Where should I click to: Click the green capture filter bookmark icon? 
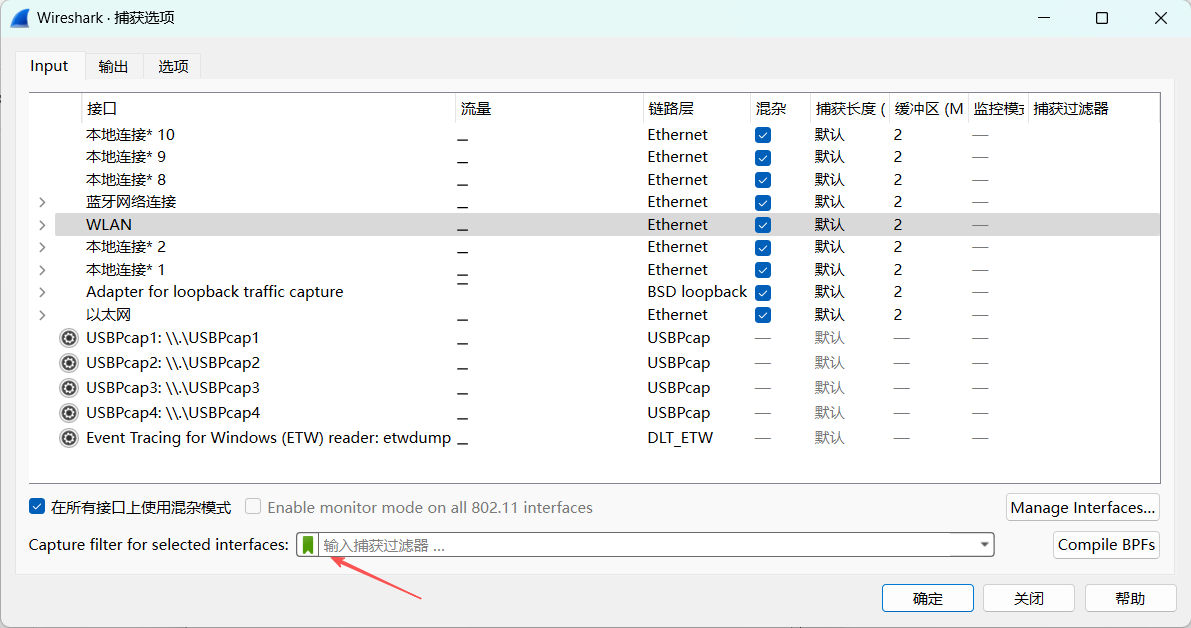308,545
